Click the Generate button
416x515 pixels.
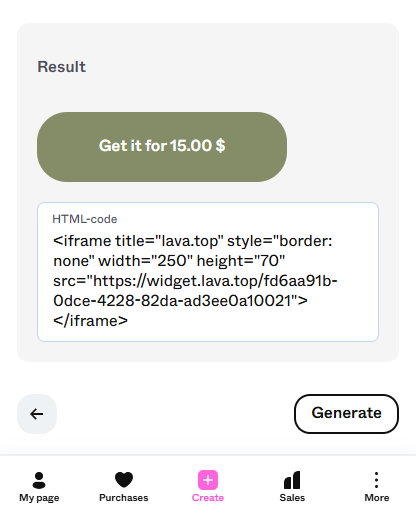(346, 414)
